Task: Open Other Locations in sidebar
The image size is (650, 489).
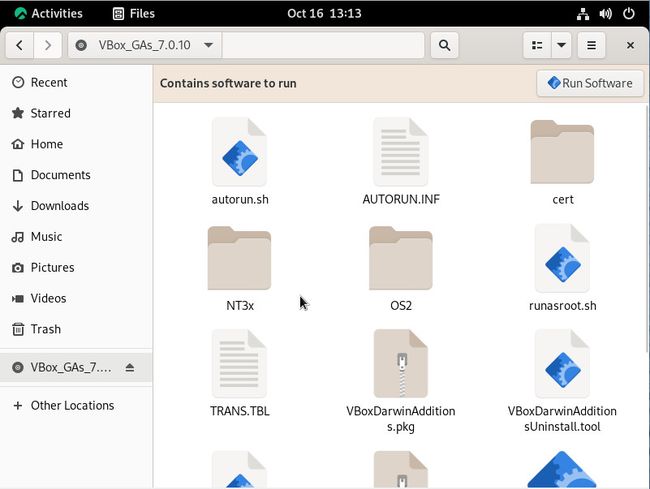Action: [x=76, y=405]
